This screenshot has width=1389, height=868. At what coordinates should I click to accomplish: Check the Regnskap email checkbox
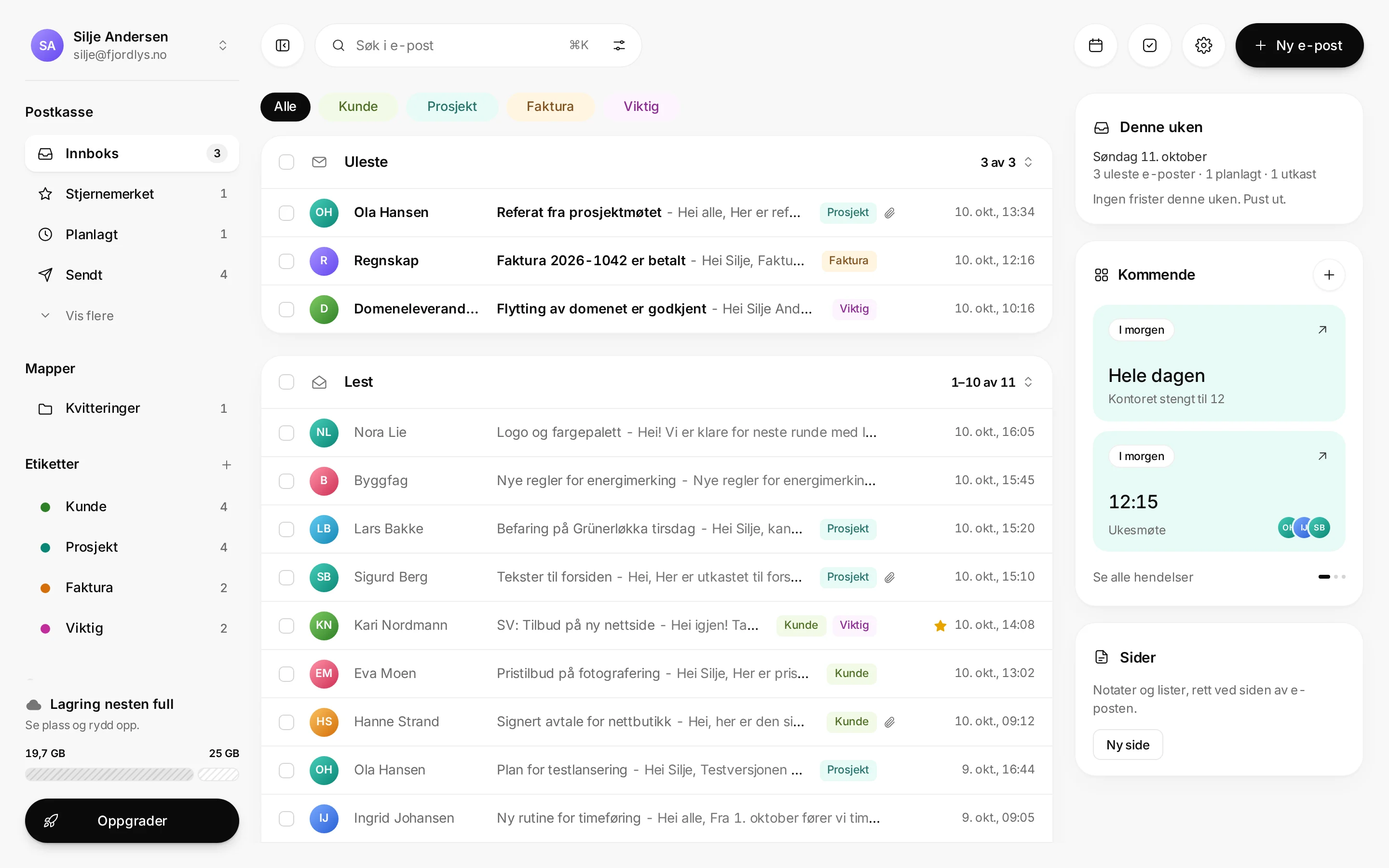click(x=286, y=261)
